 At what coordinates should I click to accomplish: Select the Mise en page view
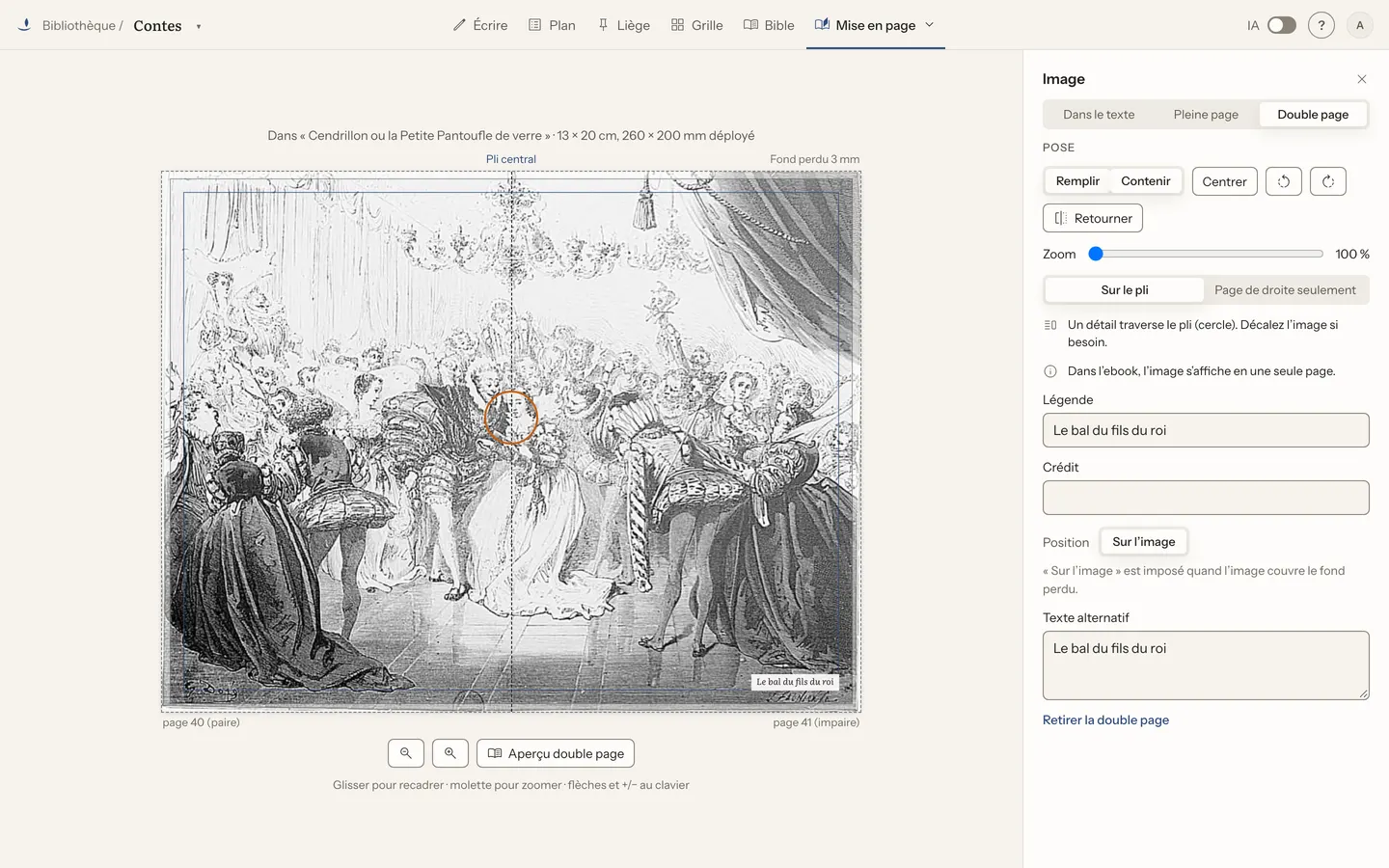tap(865, 25)
